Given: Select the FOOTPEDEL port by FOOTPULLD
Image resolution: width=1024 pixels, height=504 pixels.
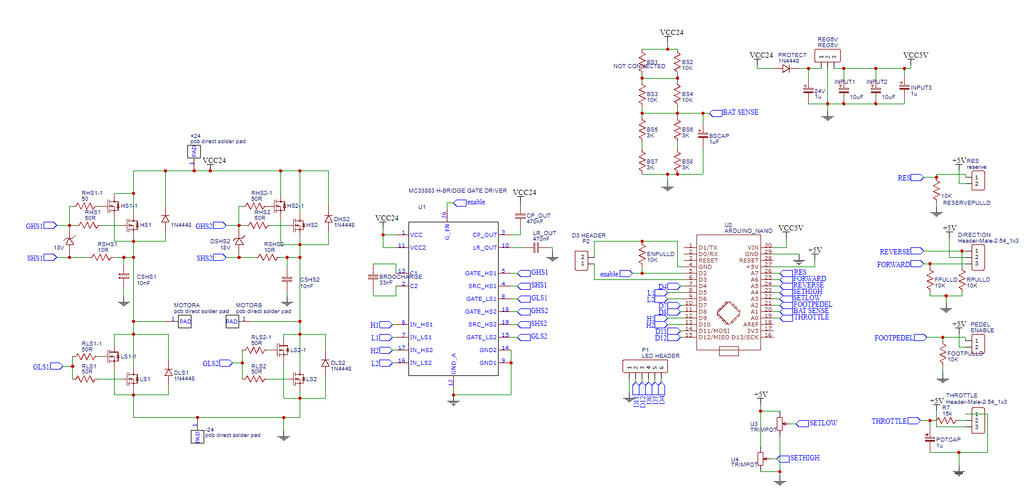Looking at the screenshot, I should click(x=900, y=338).
